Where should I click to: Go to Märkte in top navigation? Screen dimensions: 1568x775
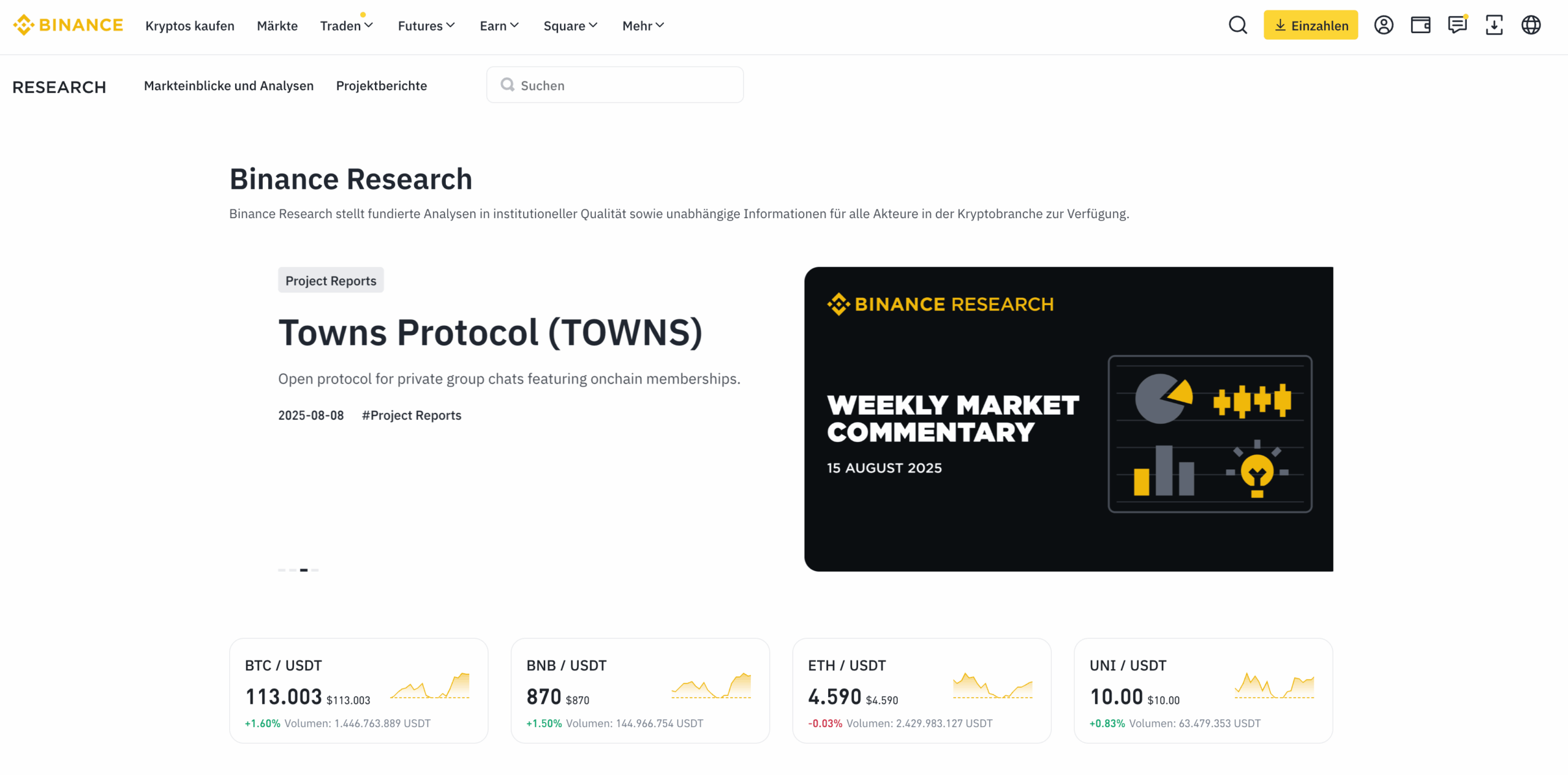pos(277,26)
